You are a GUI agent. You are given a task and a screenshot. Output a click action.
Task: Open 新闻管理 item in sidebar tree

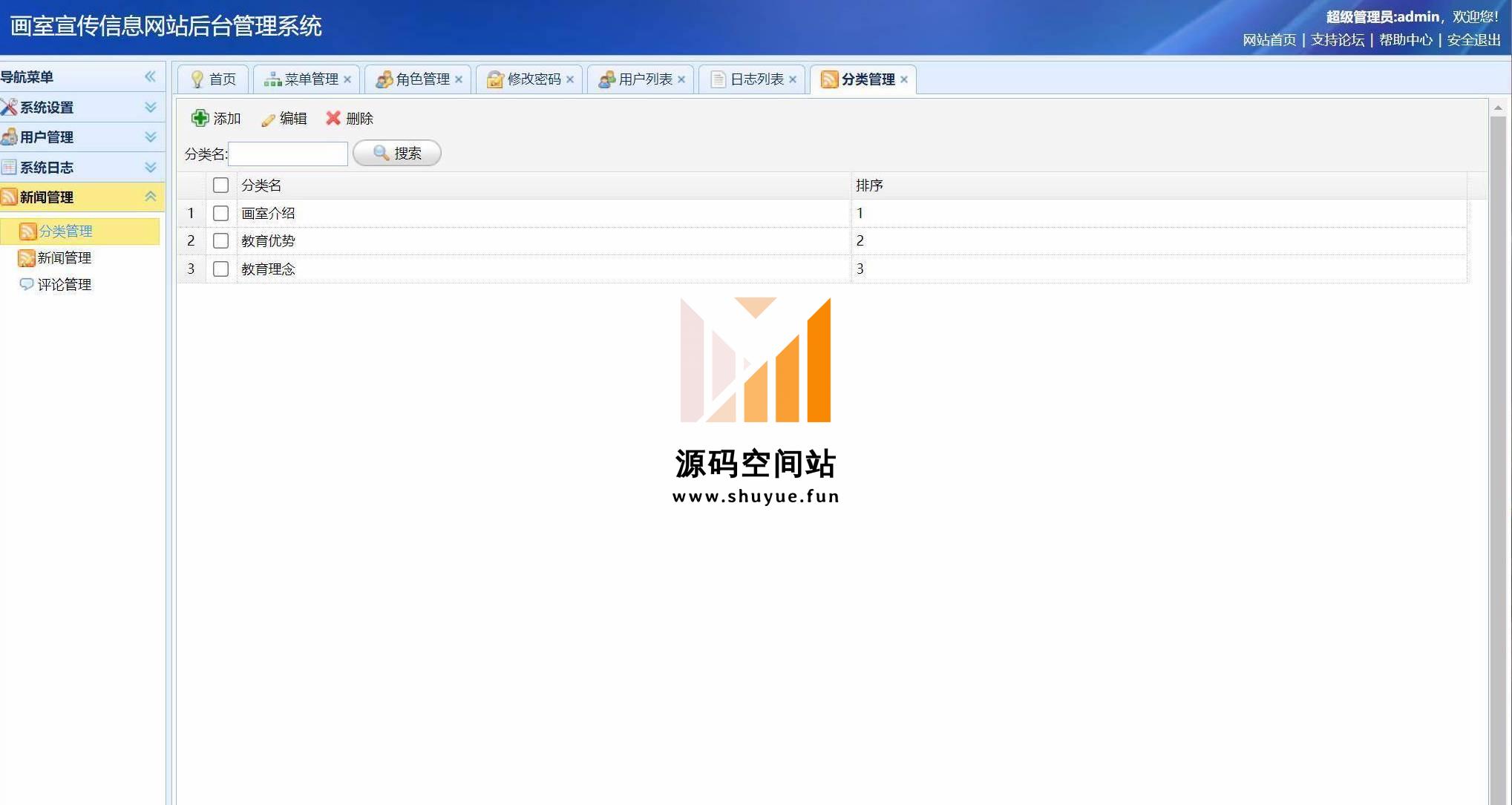pos(64,257)
